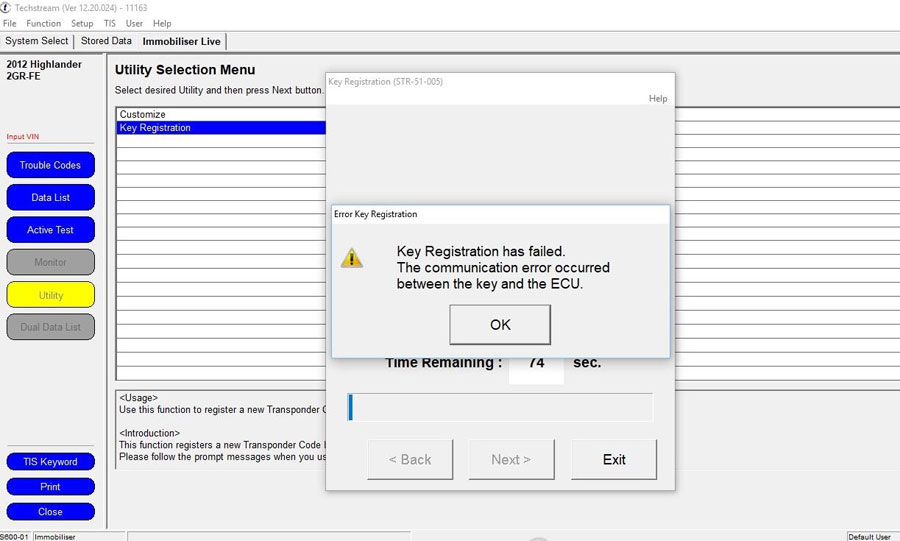Click the Next button in Key Registration
900x541 pixels.
tap(511, 460)
